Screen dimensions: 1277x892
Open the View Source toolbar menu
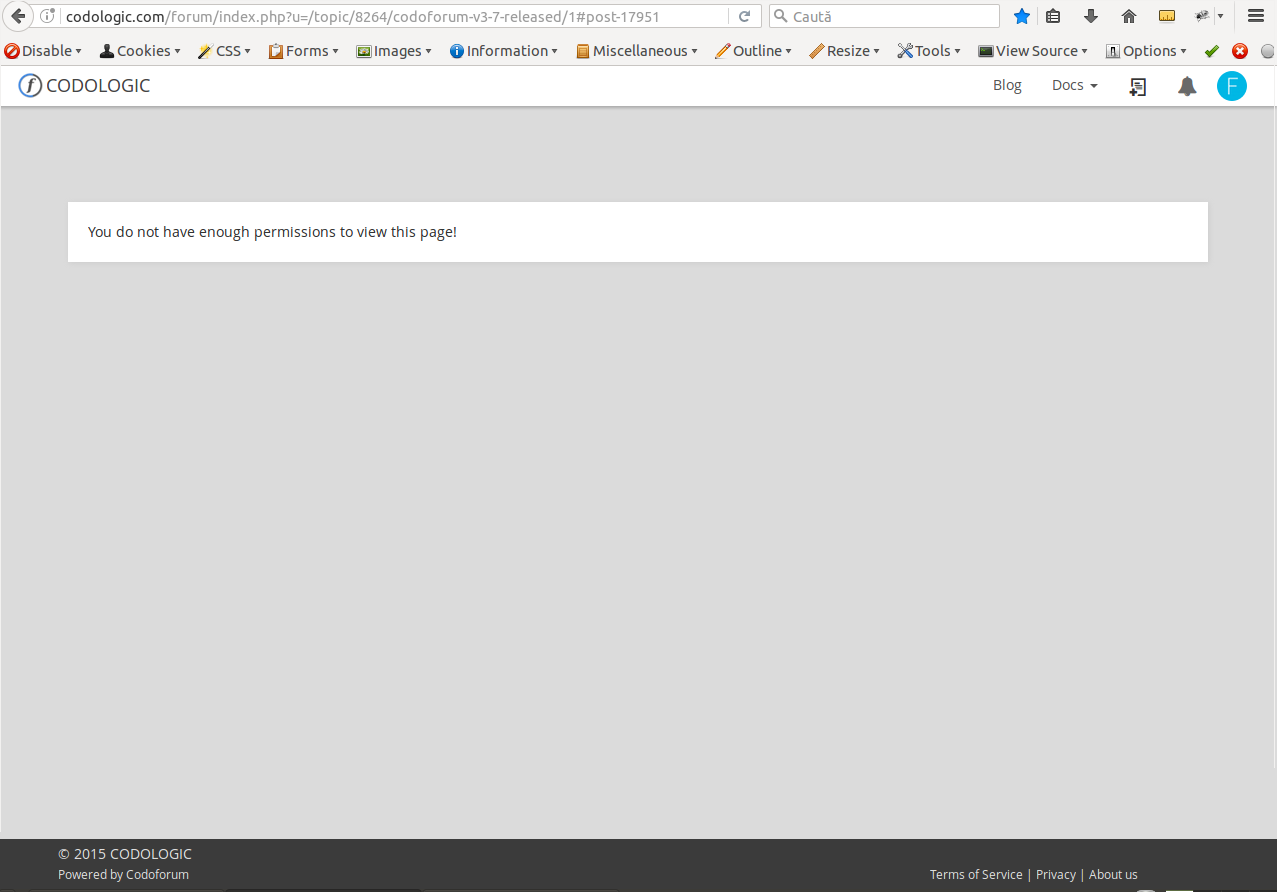pos(1033,51)
